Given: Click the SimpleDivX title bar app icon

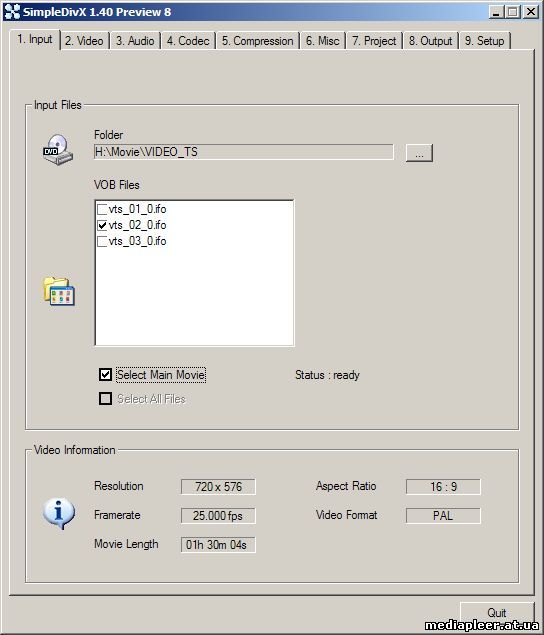Looking at the screenshot, I should 12,12.
